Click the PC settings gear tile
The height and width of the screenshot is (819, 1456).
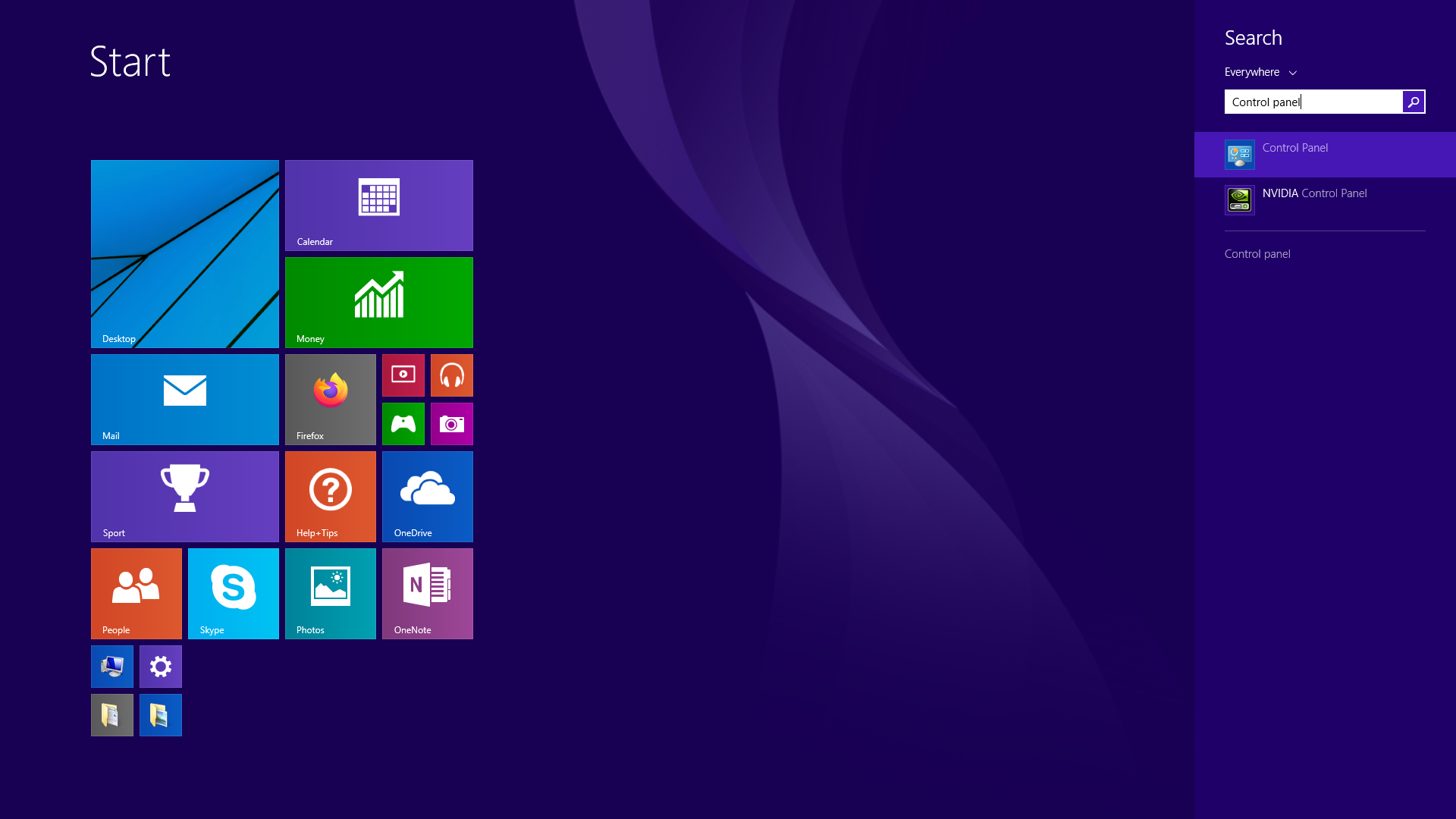point(160,666)
